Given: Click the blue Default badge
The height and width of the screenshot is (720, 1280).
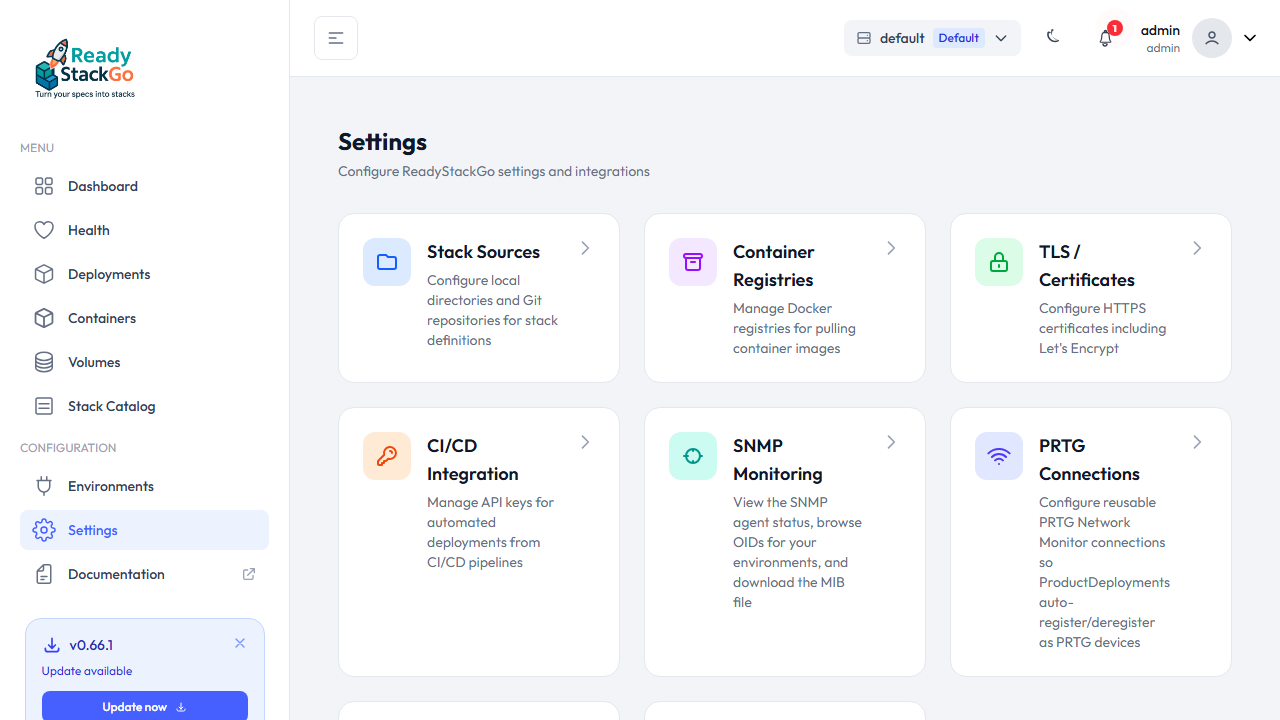Looking at the screenshot, I should tap(959, 38).
